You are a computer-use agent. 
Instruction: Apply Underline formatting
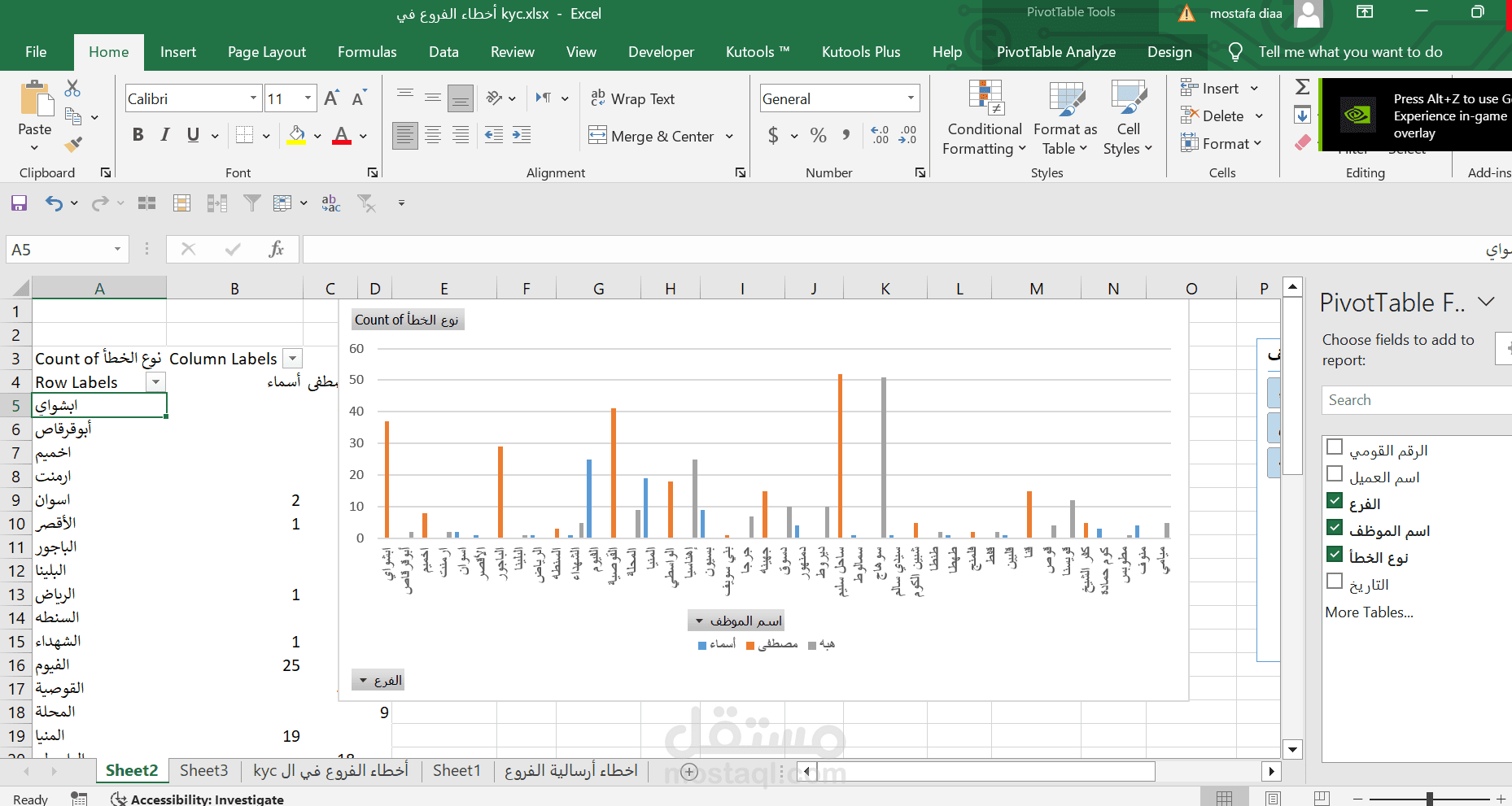193,135
